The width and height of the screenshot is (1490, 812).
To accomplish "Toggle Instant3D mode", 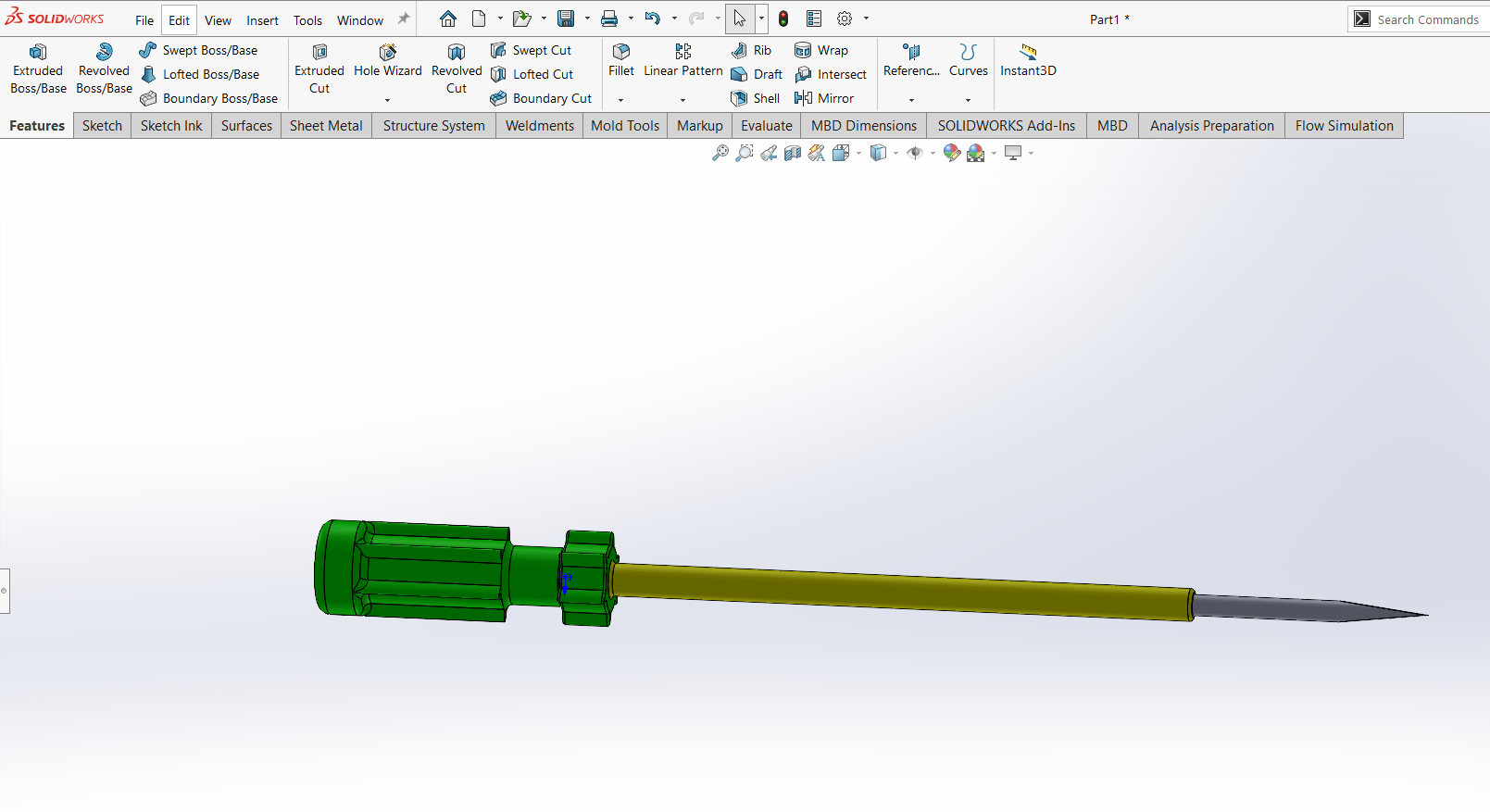I will pos(1028,62).
